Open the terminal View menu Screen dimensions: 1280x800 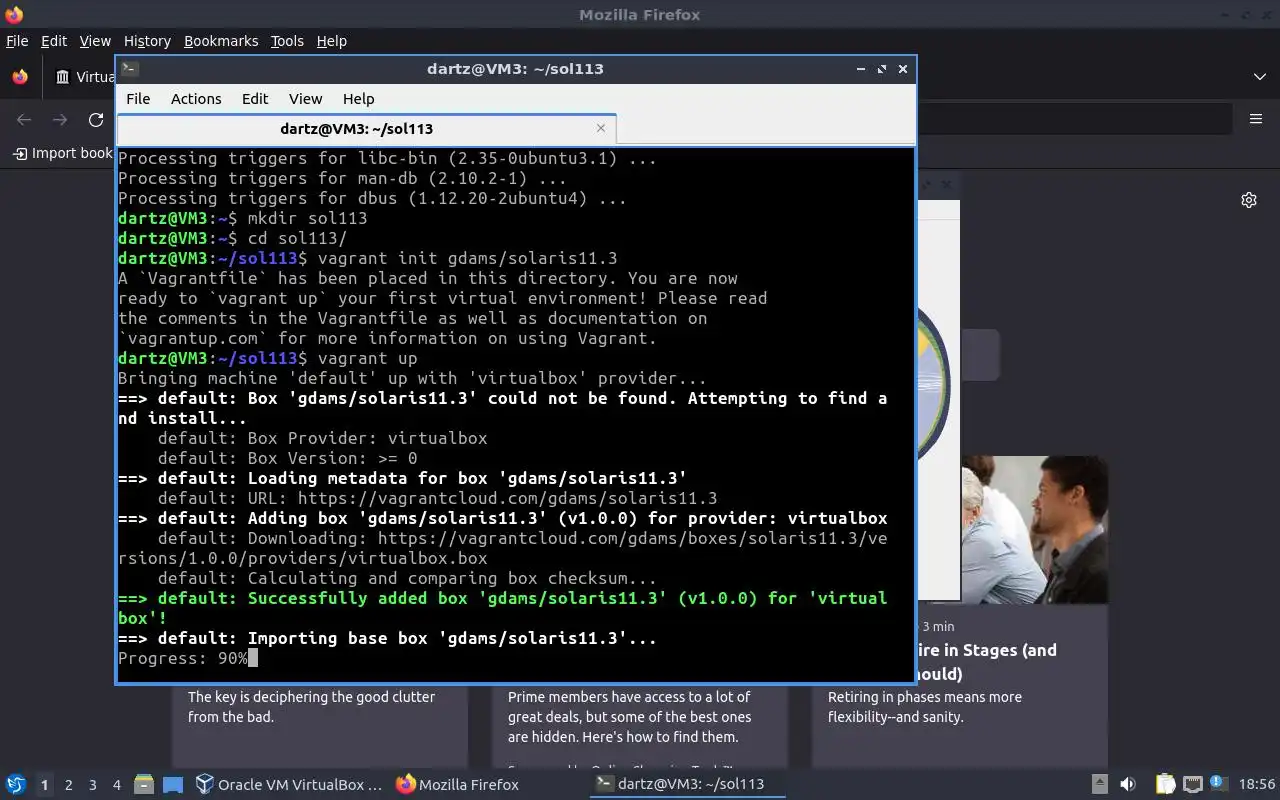pyautogui.click(x=305, y=98)
